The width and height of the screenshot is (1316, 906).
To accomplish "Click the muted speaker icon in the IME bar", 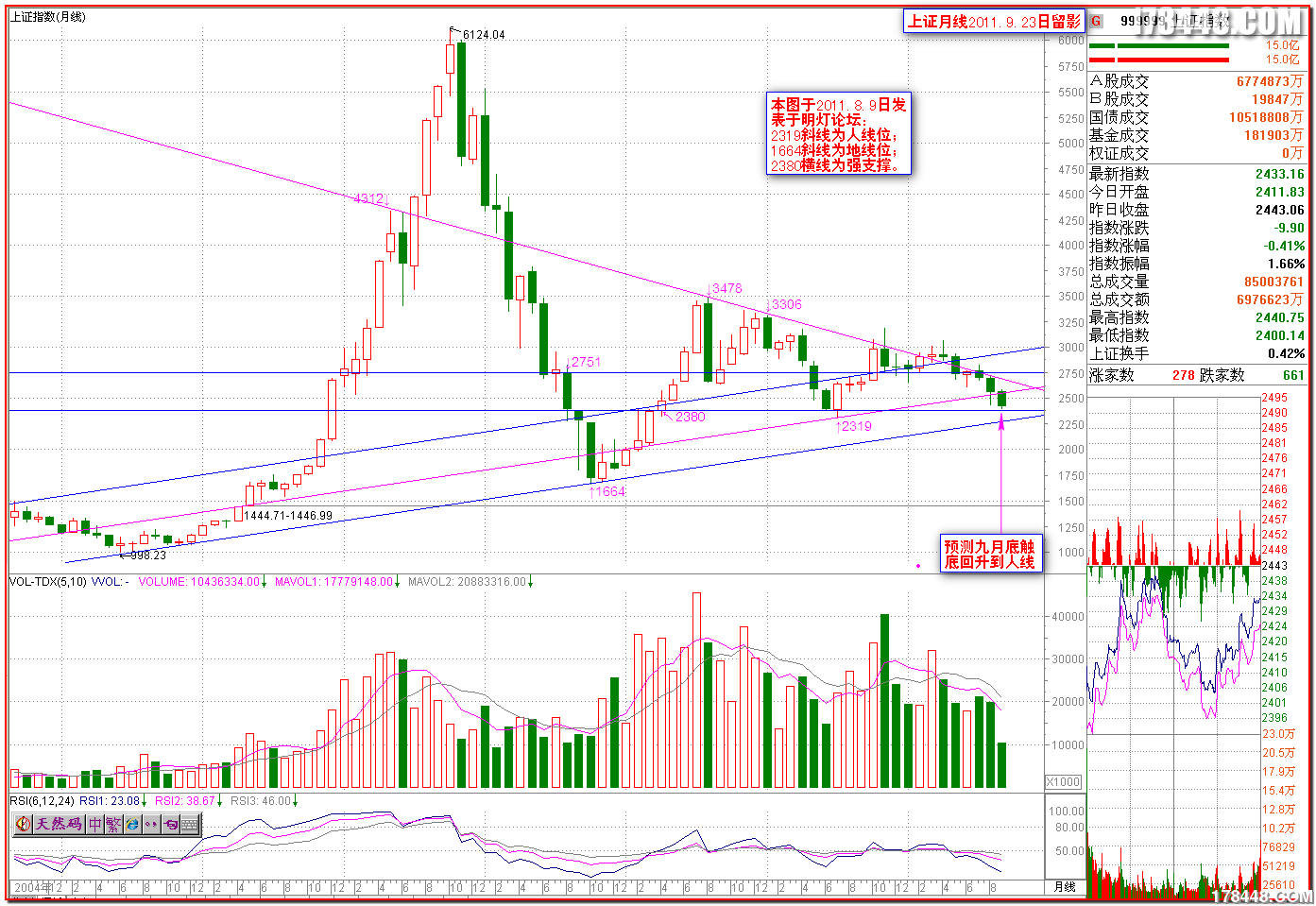I will [24, 824].
